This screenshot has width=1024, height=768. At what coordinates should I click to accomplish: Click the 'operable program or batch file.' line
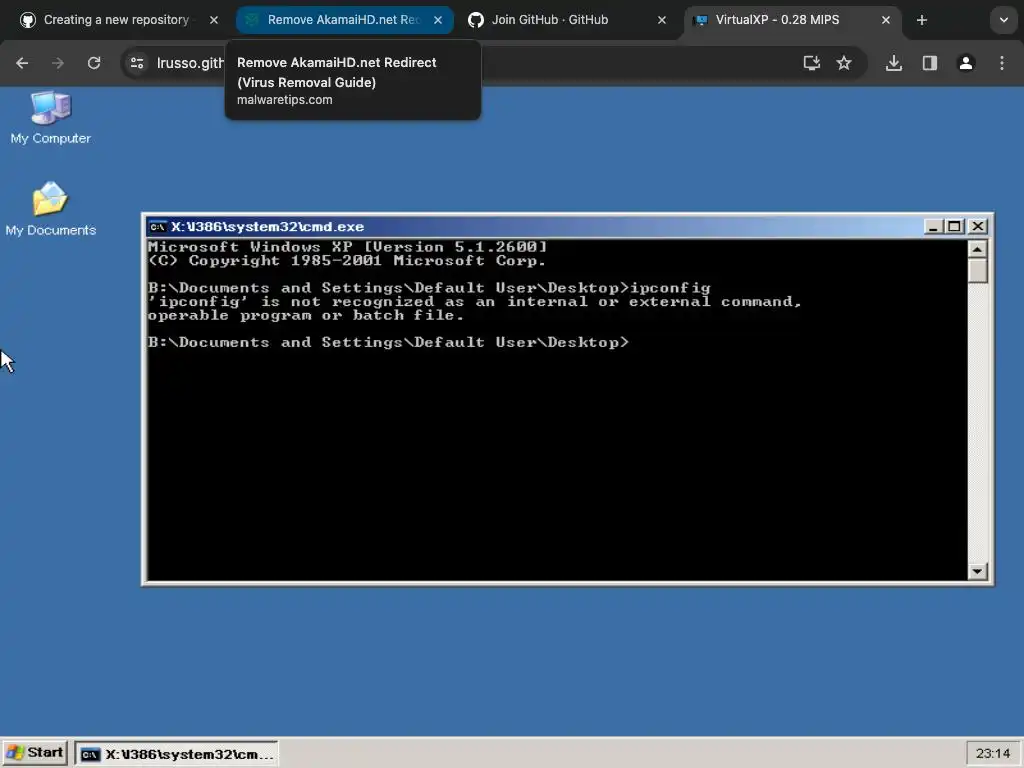(306, 315)
